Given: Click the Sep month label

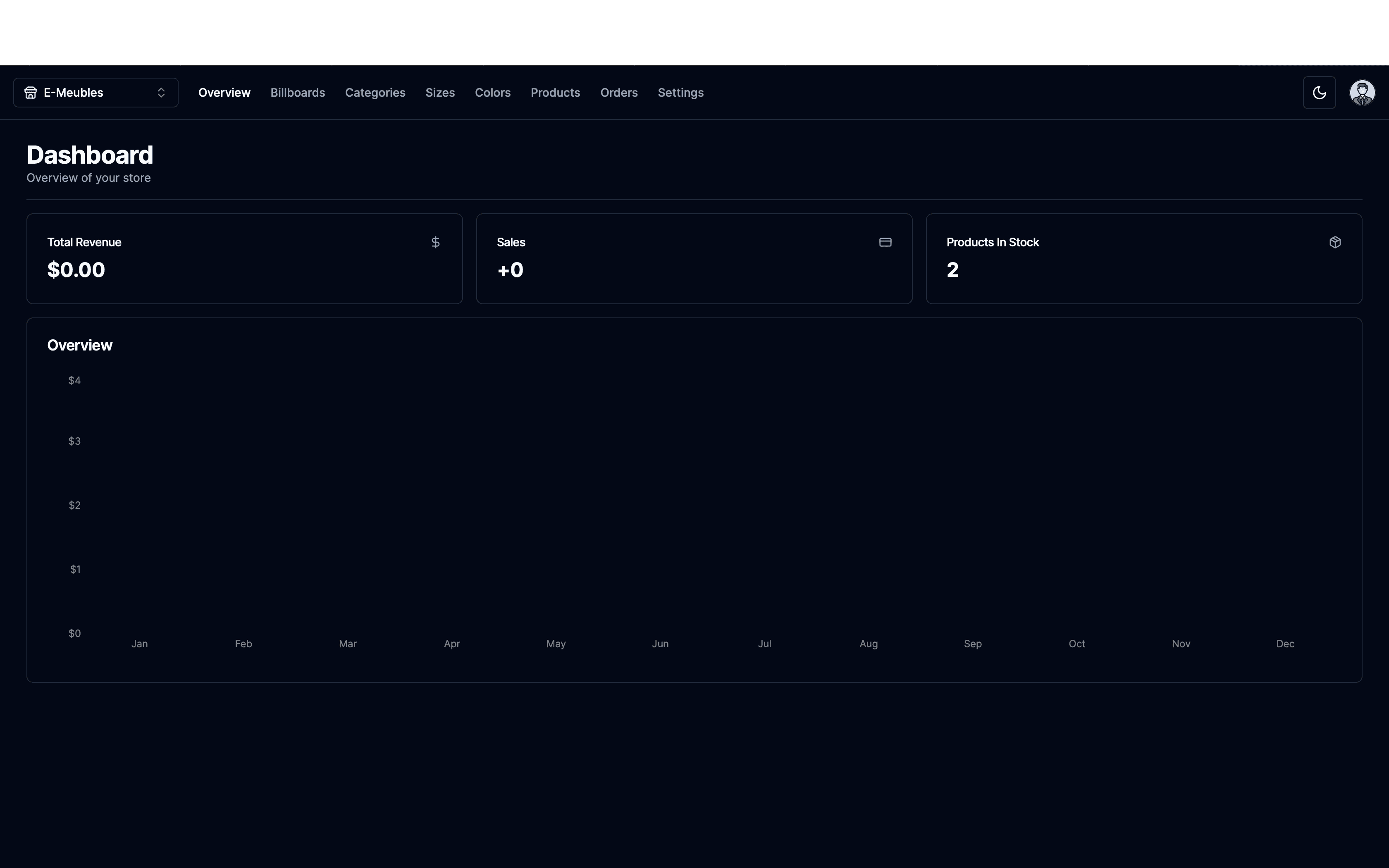Looking at the screenshot, I should coord(973,644).
